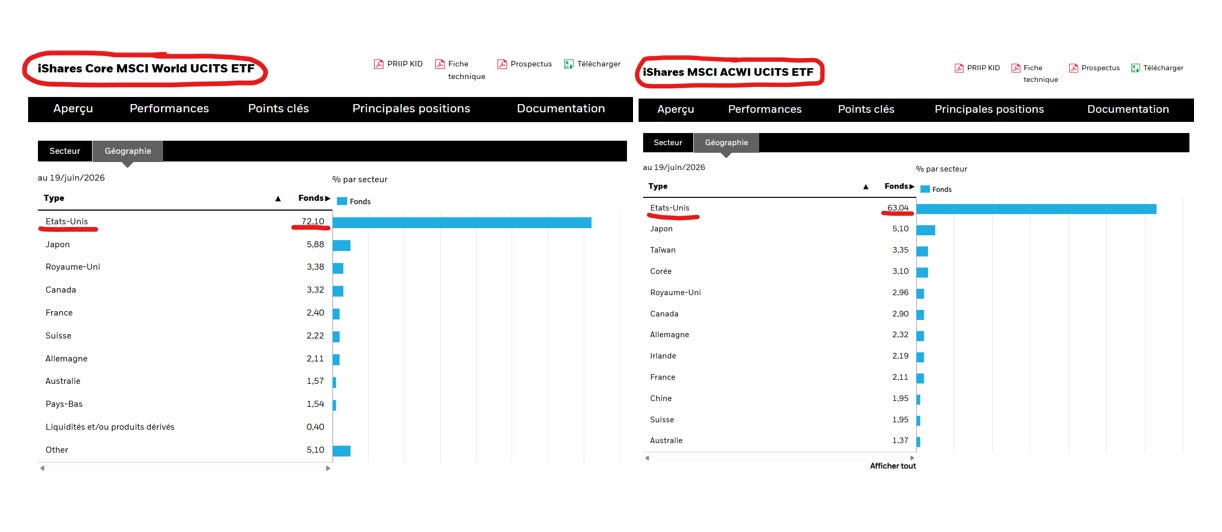Click Japon bar in World ETF chart
Screen dimensions: 1222x532
(342, 245)
